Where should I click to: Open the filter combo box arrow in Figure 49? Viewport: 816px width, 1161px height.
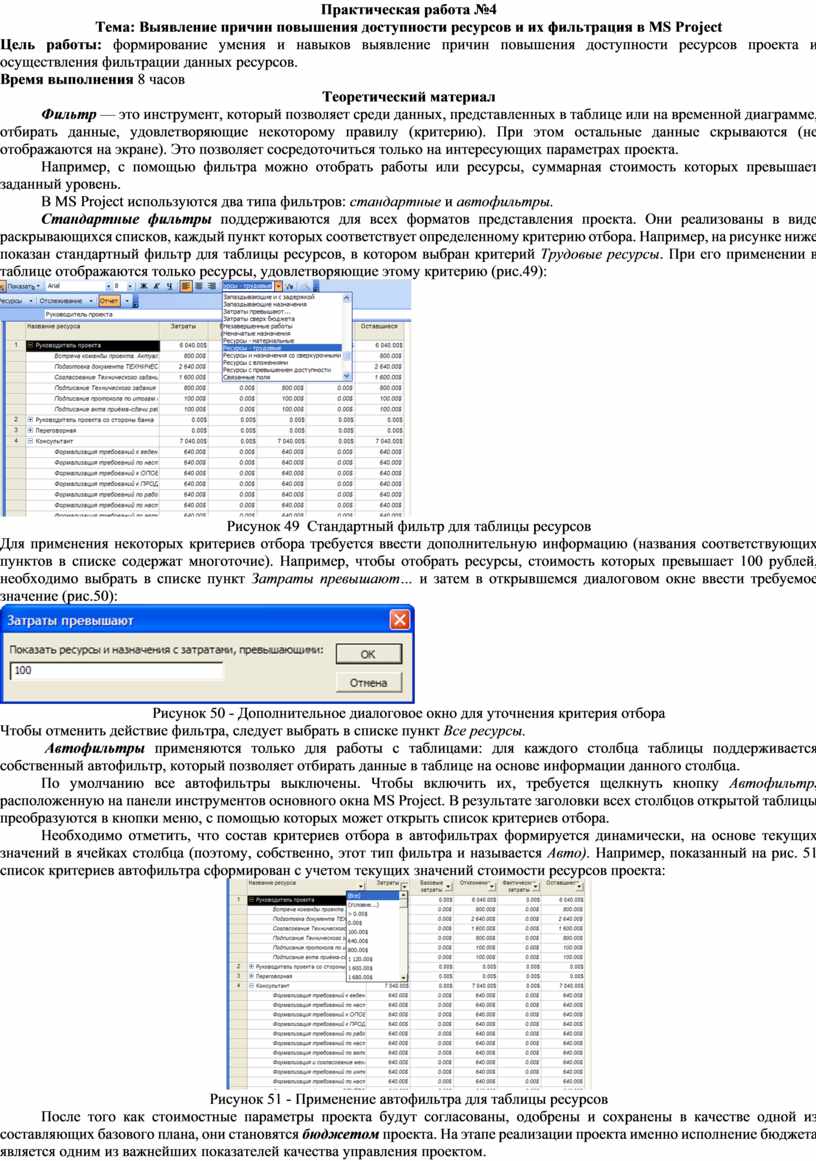pyautogui.click(x=278, y=286)
